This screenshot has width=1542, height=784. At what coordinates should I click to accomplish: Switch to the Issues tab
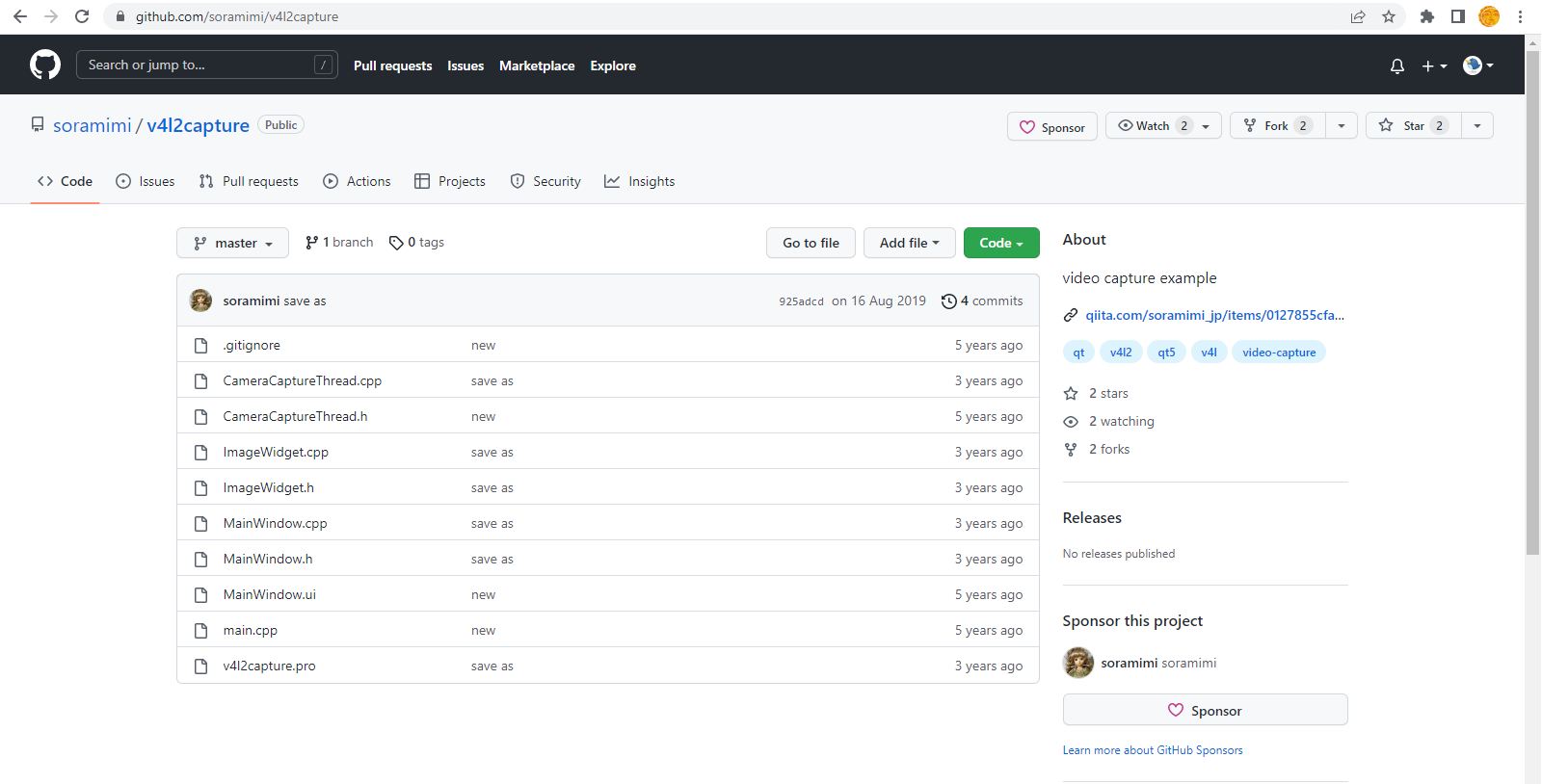pyautogui.click(x=146, y=181)
